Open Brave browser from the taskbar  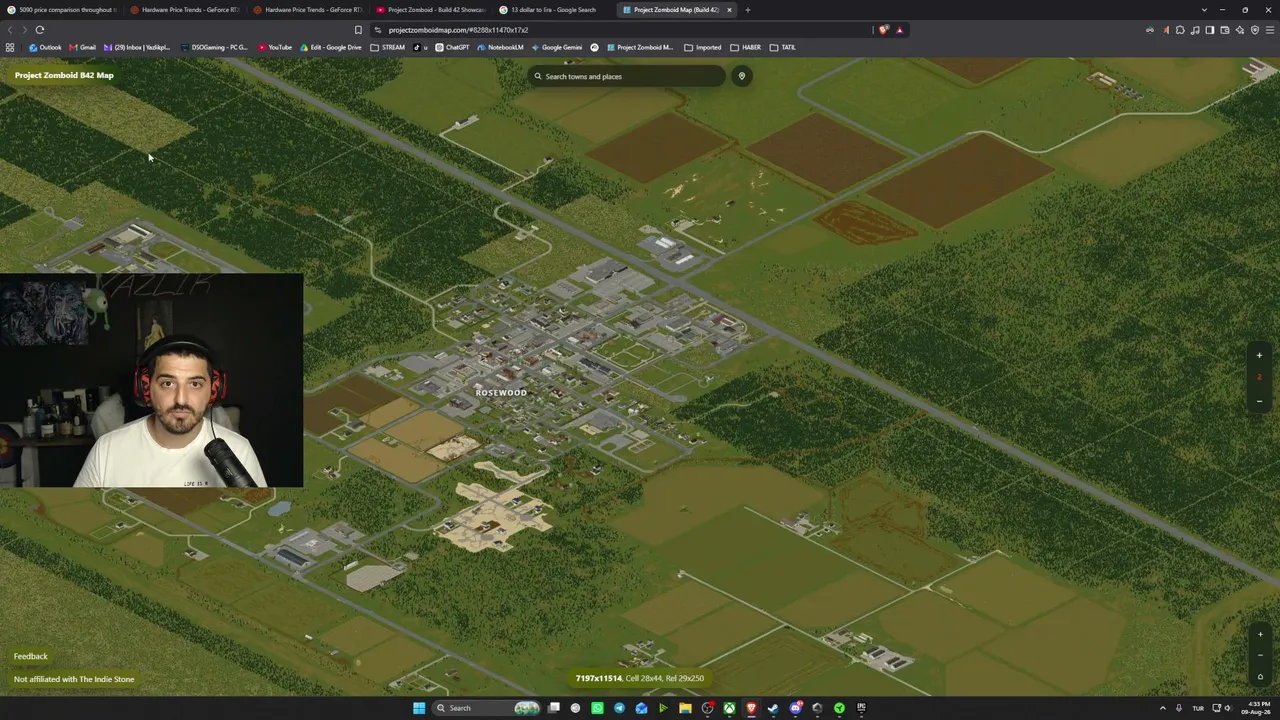click(x=751, y=708)
